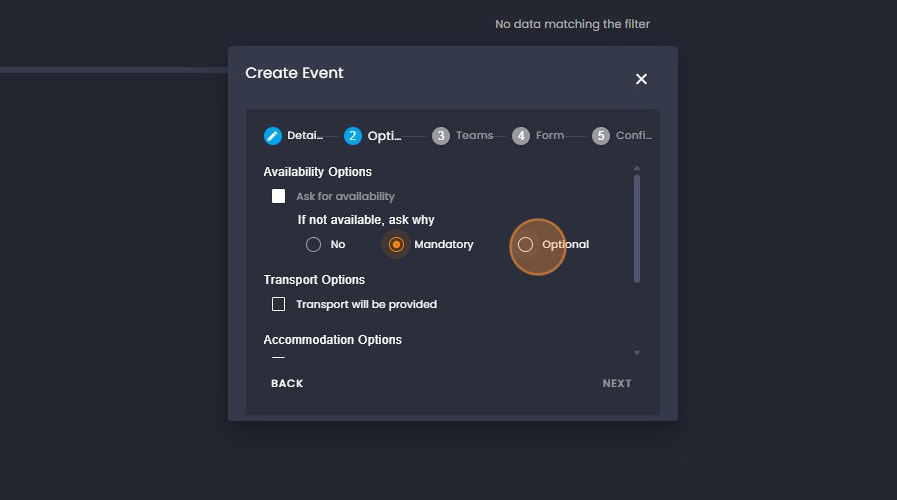Viewport: 897px width, 500px height.
Task: Select the No radio button
Action: point(314,244)
